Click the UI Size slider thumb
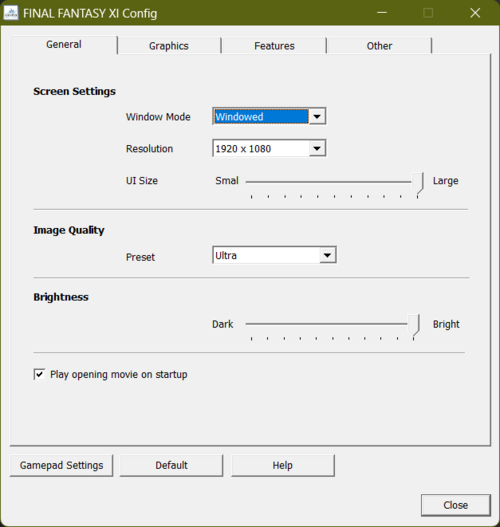This screenshot has height=527, width=500. point(418,184)
